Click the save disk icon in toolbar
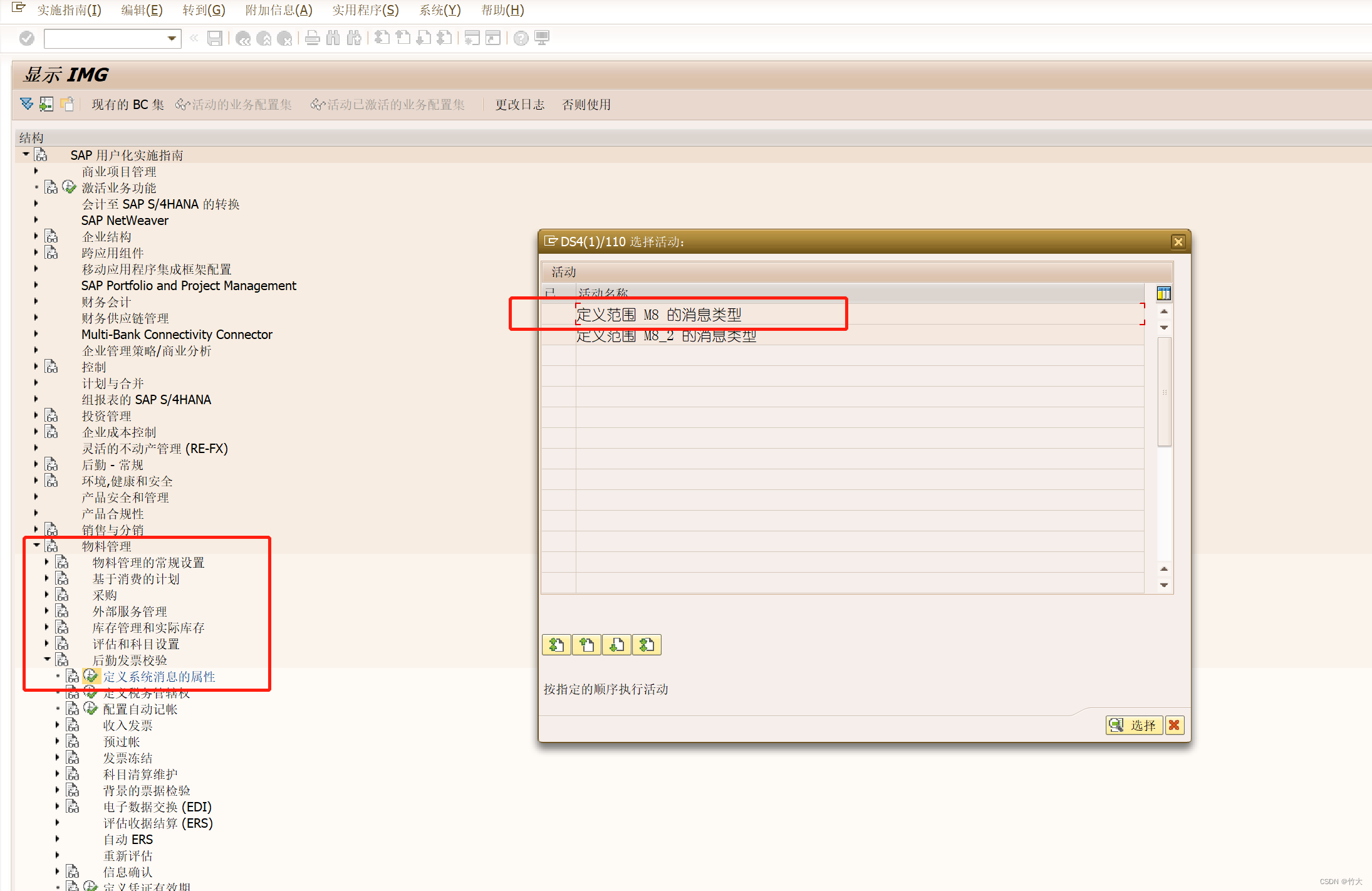The height and width of the screenshot is (891, 1372). click(x=215, y=39)
